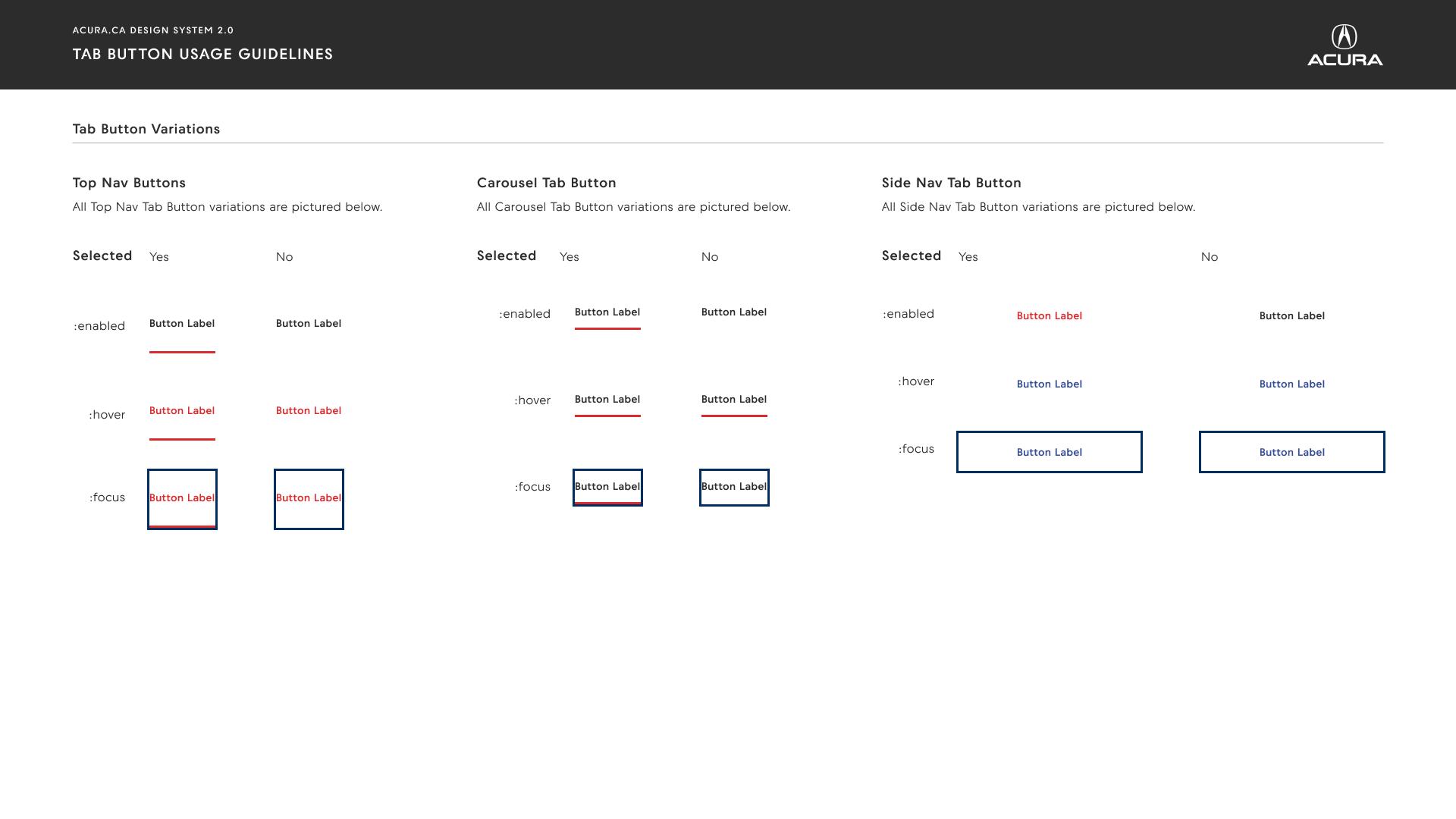Viewport: 1456px width, 819px height.
Task: Click 'Yes' column header in Top Nav section
Action: (x=159, y=257)
